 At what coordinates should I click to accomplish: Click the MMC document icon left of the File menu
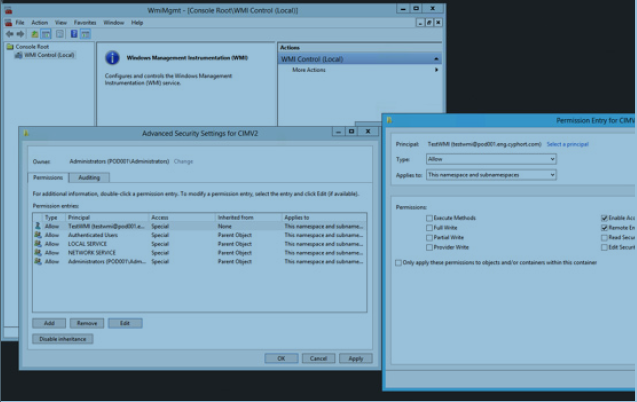8,22
